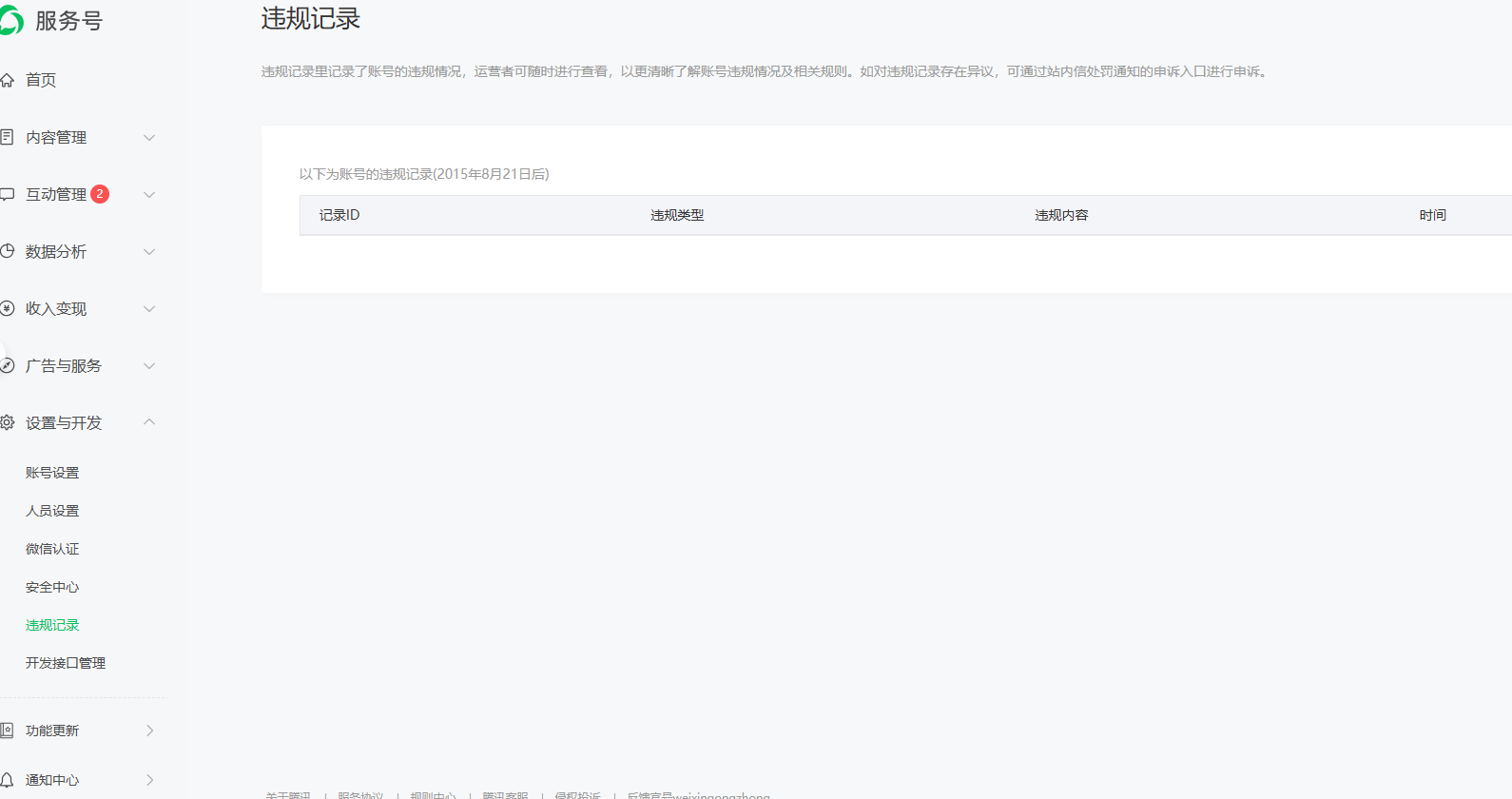This screenshot has height=799, width=1512.
Task: Click the 违规内容 column header
Action: pos(1061,215)
